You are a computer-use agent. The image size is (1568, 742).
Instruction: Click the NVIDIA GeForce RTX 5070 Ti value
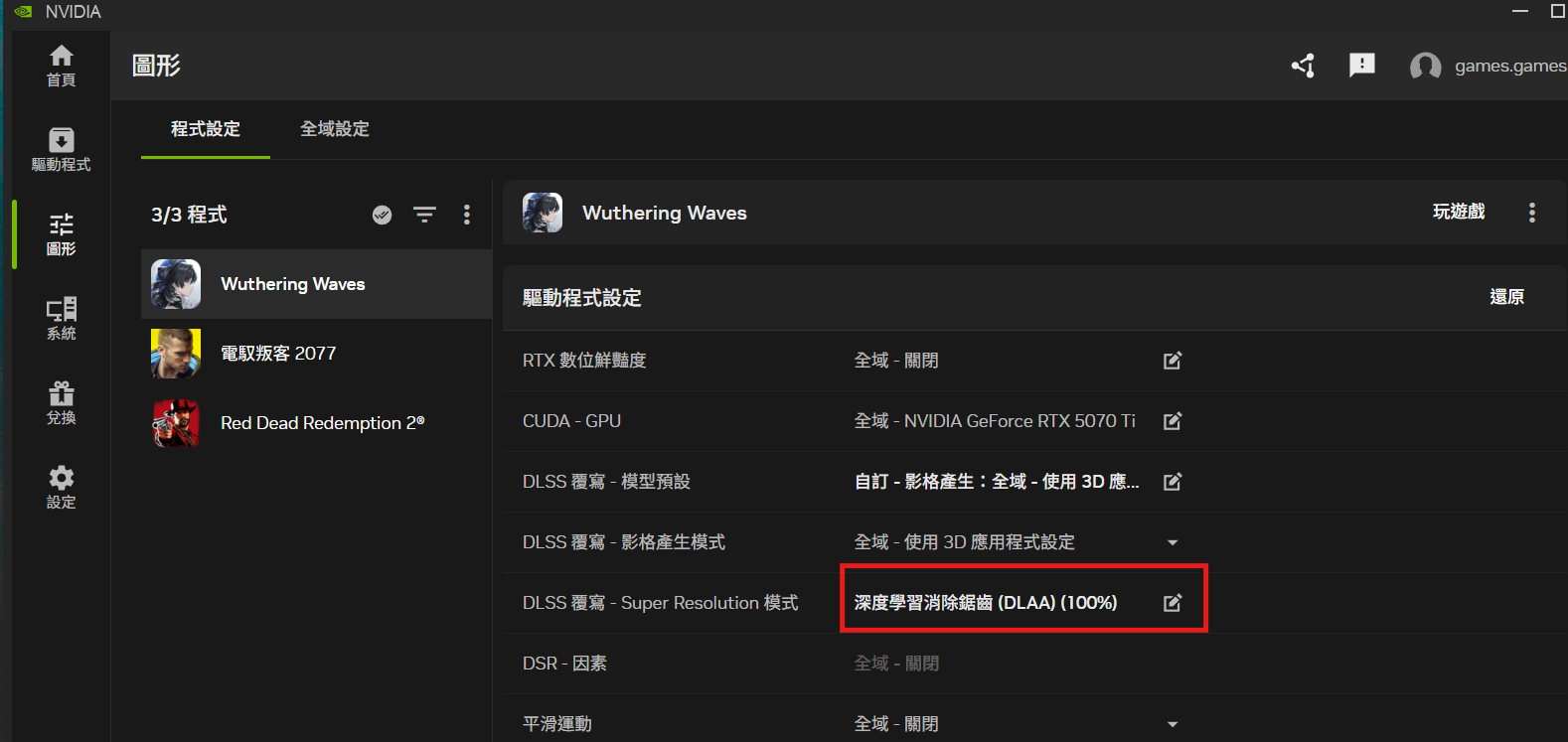pos(995,421)
